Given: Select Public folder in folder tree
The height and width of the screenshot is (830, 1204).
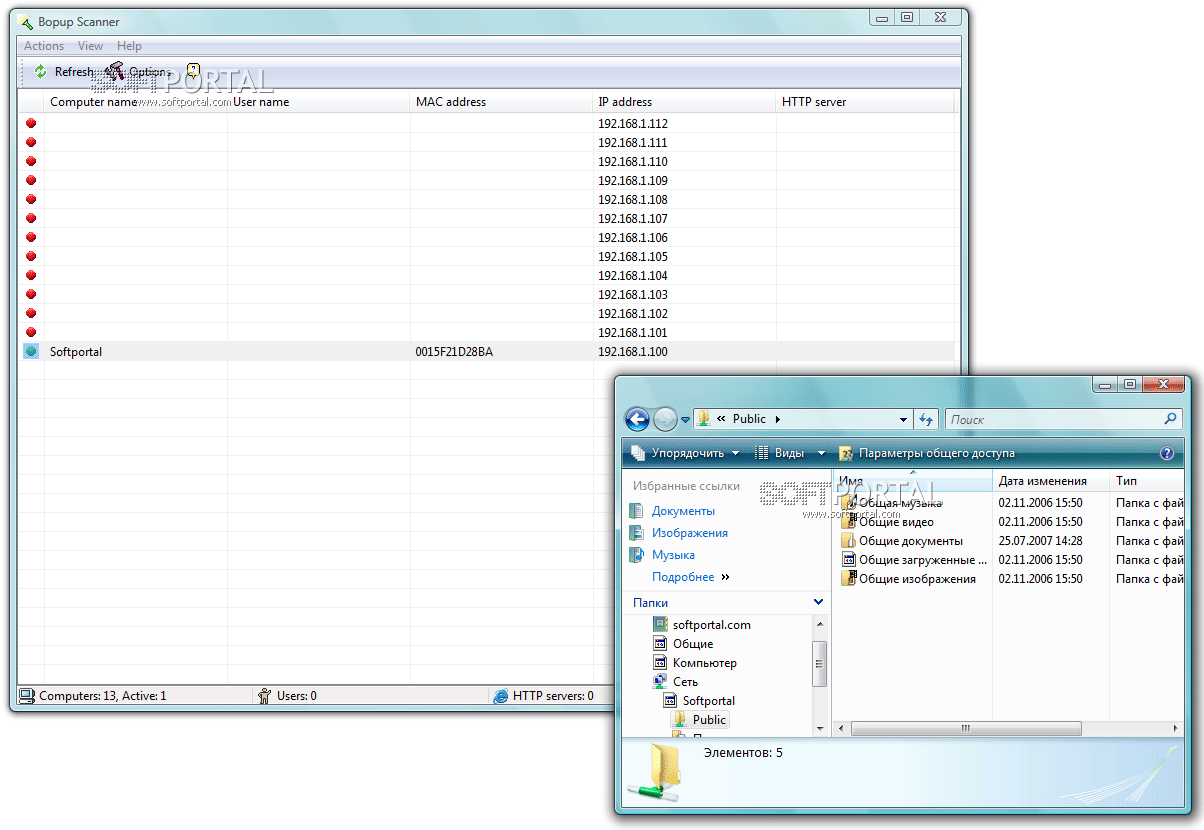Looking at the screenshot, I should point(709,720).
